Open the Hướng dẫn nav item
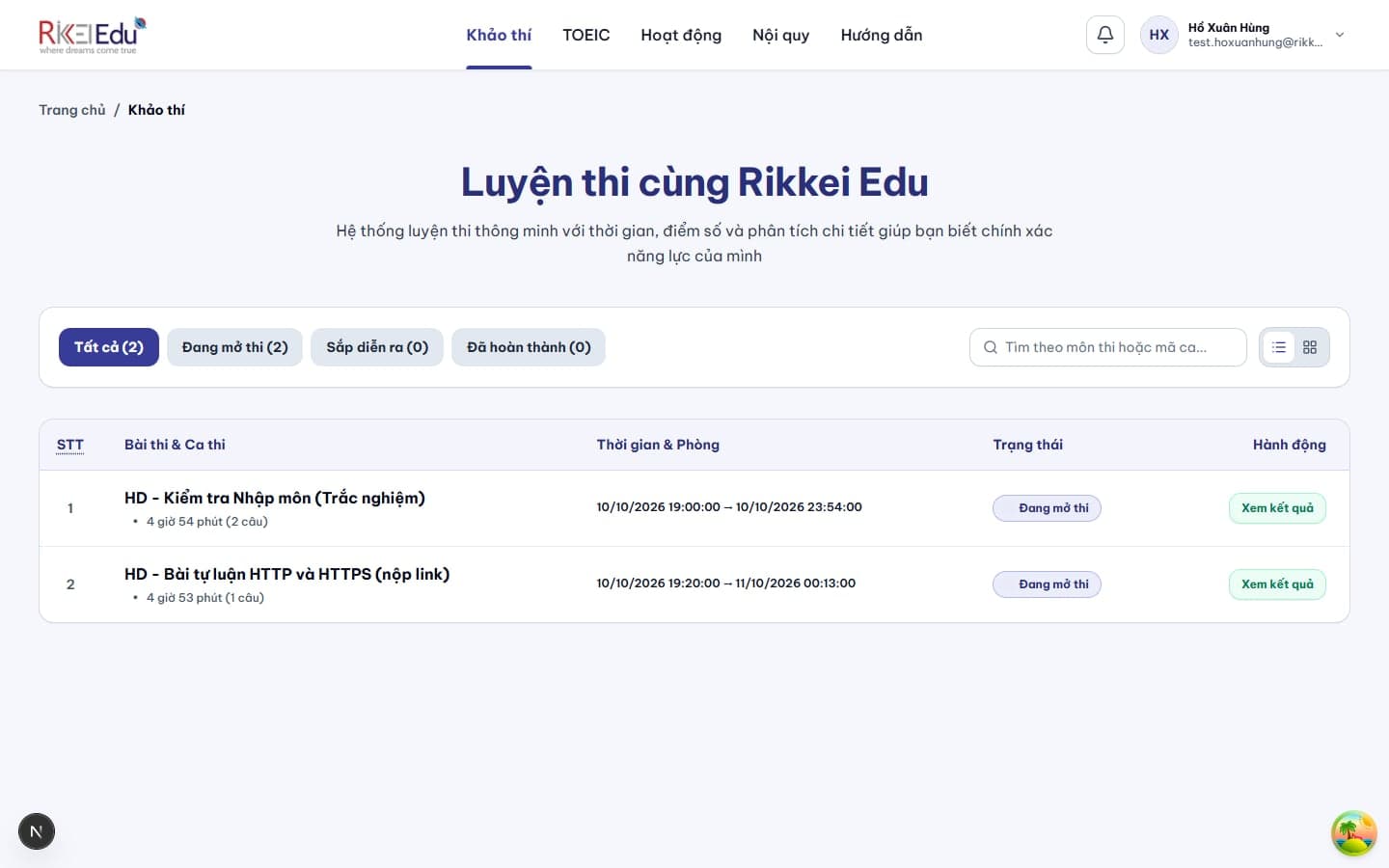Screen dimensions: 1389x868 coord(882,35)
